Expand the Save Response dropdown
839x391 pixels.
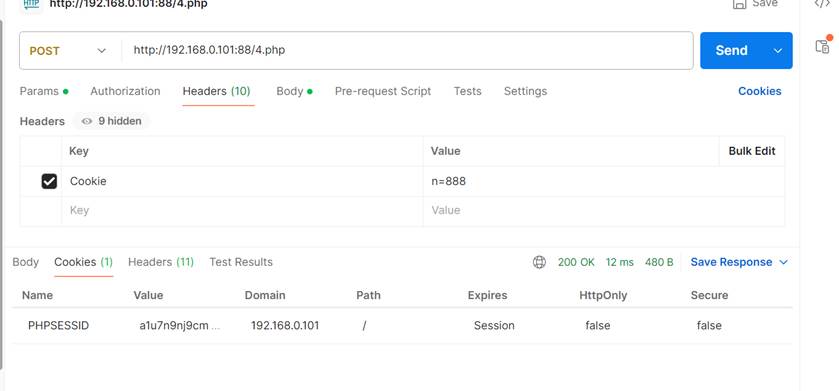coord(784,262)
